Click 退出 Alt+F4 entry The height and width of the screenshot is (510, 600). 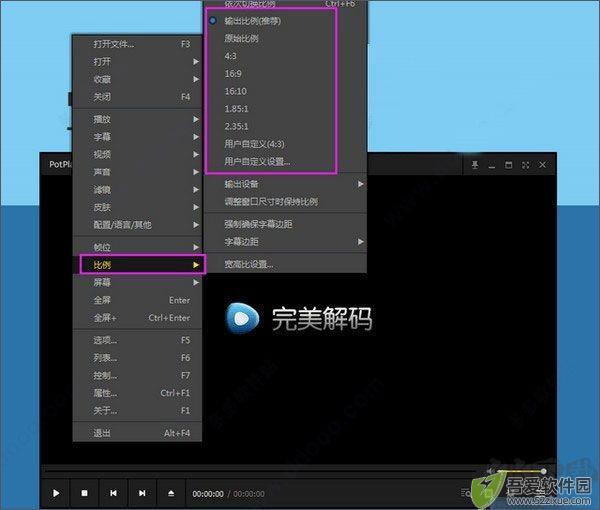click(137, 433)
